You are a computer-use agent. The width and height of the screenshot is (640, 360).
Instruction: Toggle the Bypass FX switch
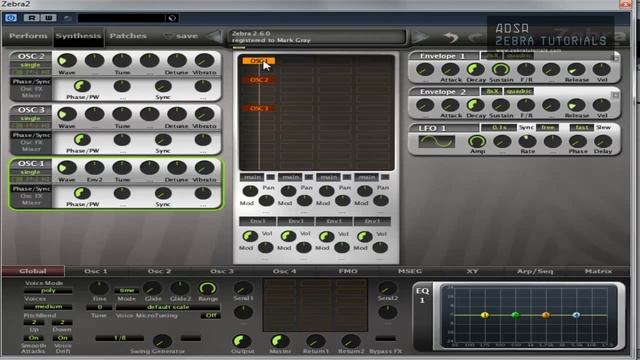pos(385,338)
